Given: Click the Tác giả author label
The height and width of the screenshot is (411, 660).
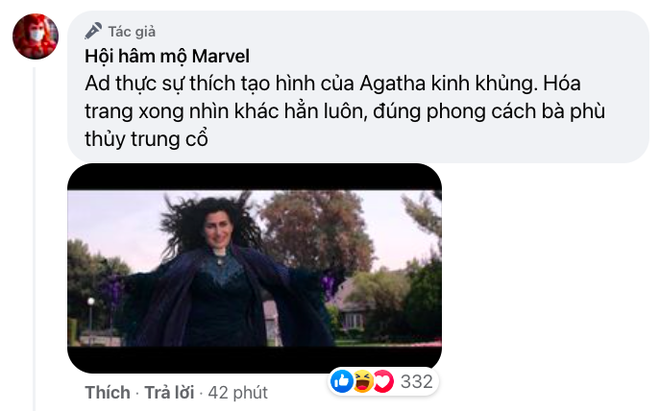Looking at the screenshot, I should [132, 32].
